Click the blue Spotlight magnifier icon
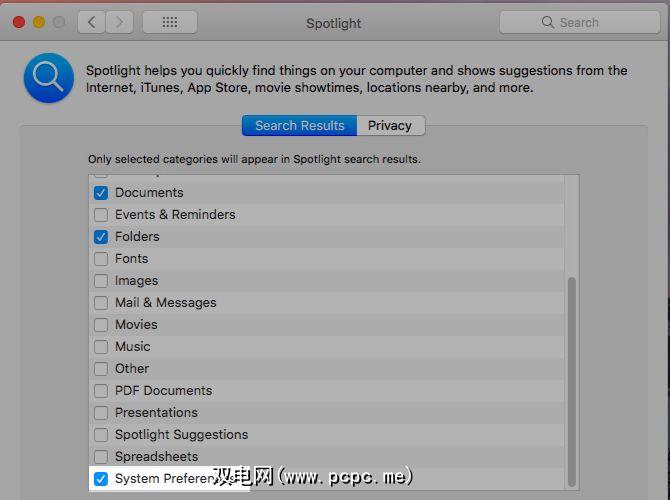 [x=49, y=78]
